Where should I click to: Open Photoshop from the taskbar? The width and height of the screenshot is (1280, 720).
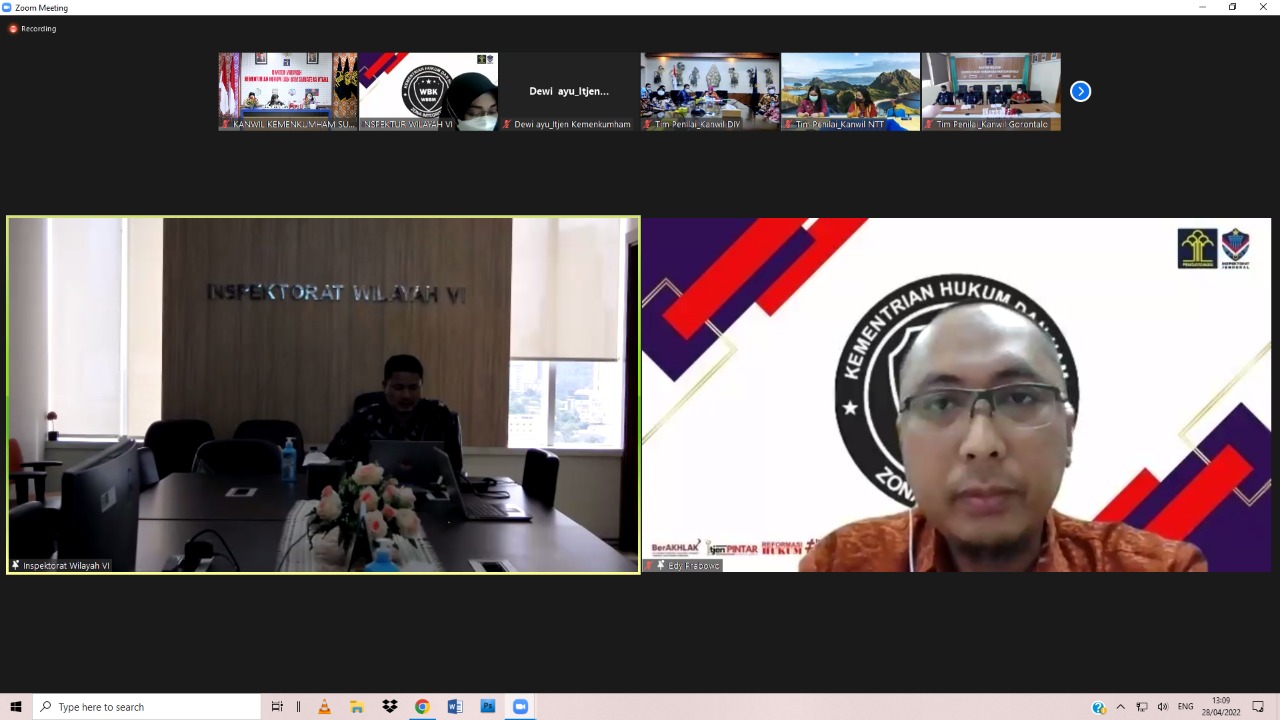[488, 707]
